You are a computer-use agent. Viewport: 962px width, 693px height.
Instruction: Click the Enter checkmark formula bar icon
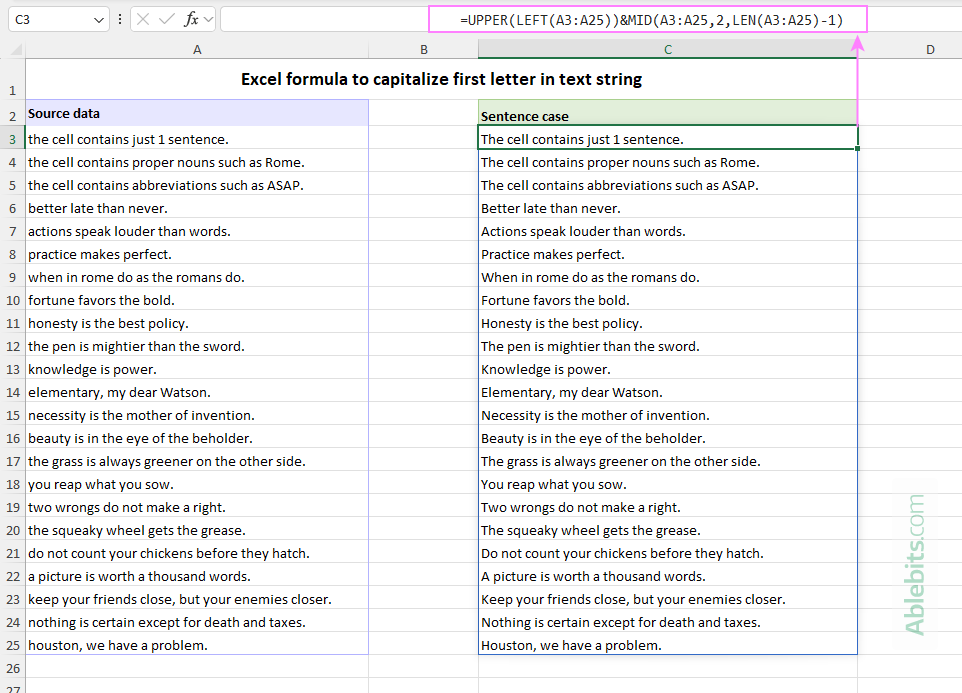(x=166, y=20)
